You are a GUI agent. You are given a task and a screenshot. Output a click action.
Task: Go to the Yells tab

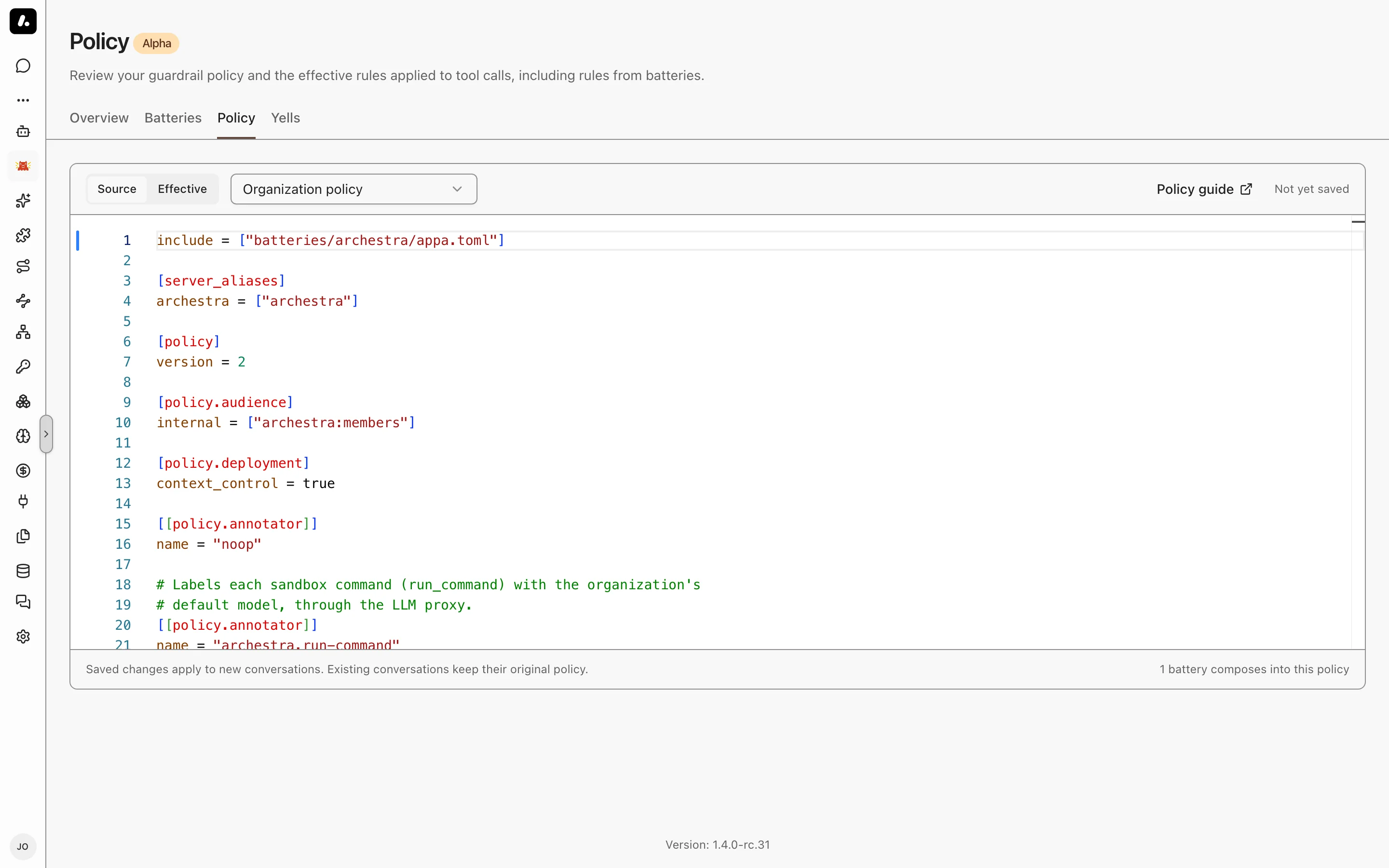(x=286, y=118)
